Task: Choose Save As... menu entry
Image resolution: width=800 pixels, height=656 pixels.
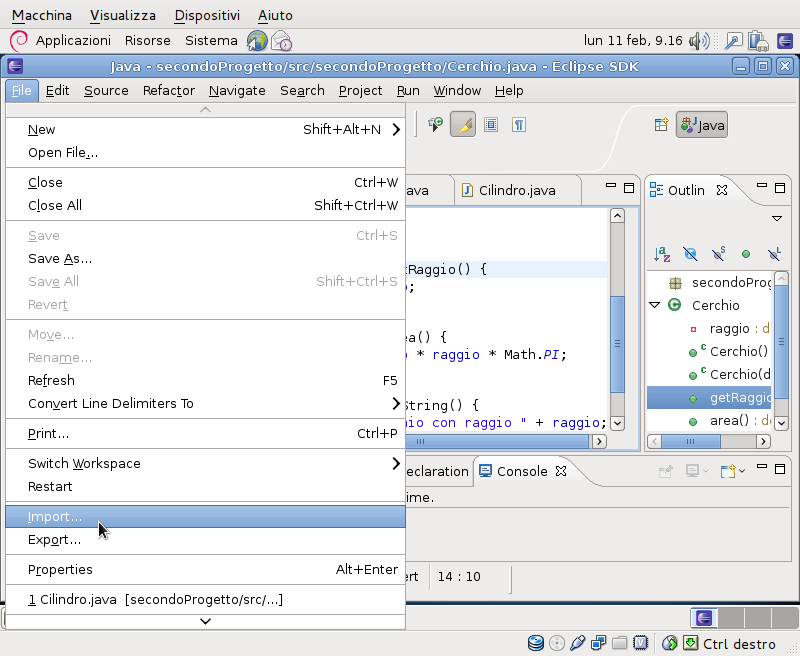Action: [x=205, y=259]
